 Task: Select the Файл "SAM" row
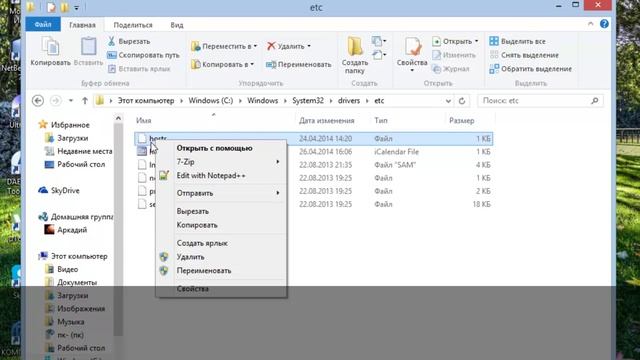coord(313,165)
